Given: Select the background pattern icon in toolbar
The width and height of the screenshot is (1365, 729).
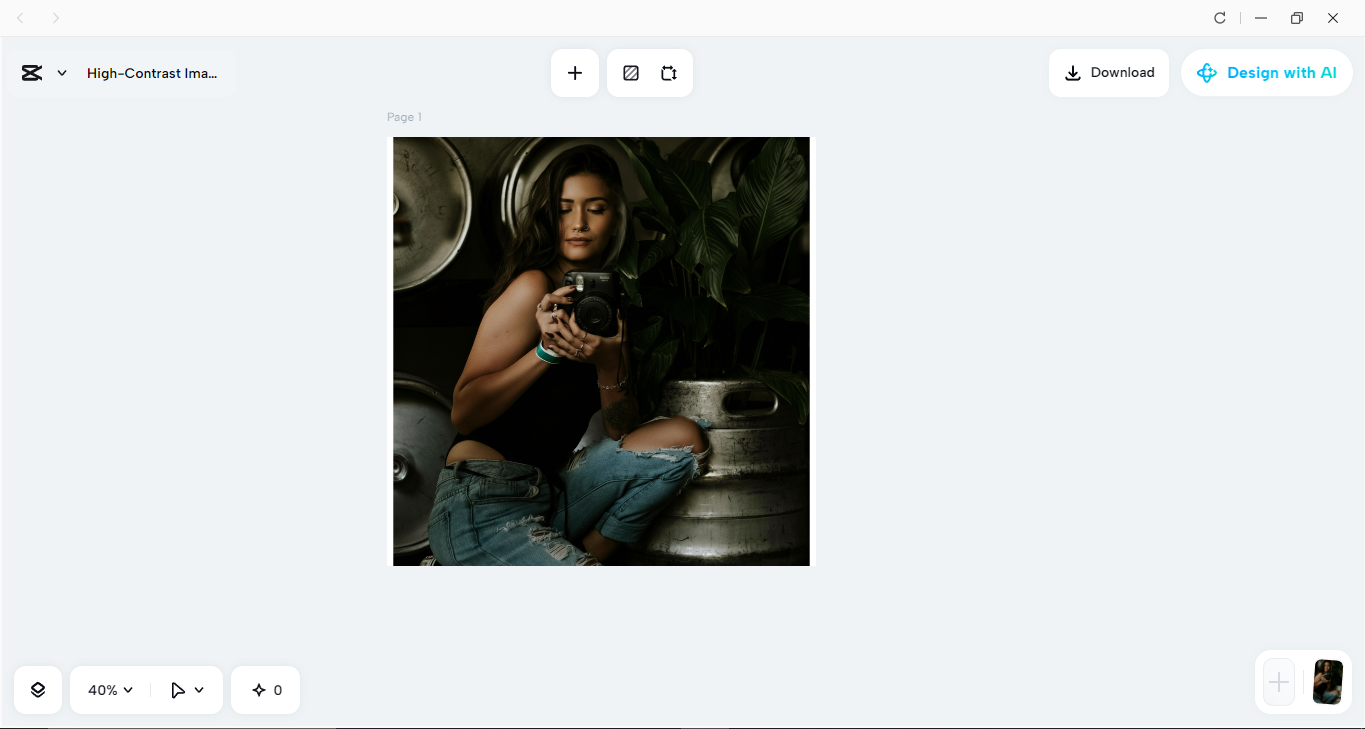Looking at the screenshot, I should click(631, 73).
